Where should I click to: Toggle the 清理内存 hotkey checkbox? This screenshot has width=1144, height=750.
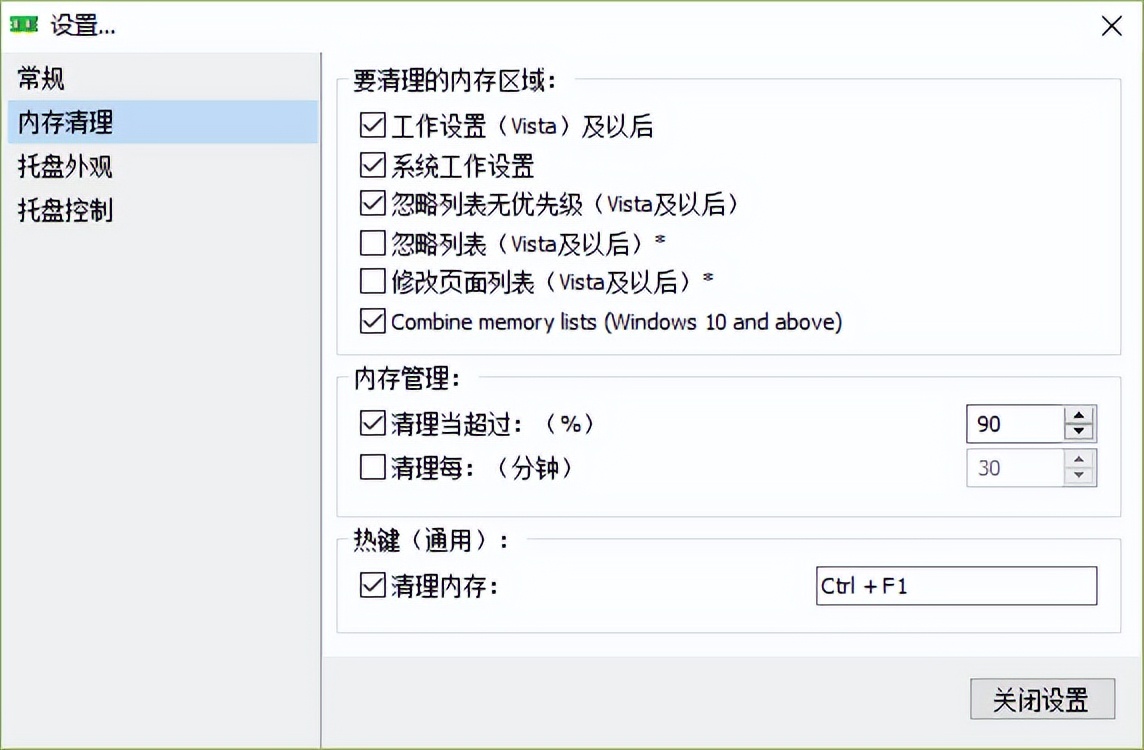pos(372,586)
